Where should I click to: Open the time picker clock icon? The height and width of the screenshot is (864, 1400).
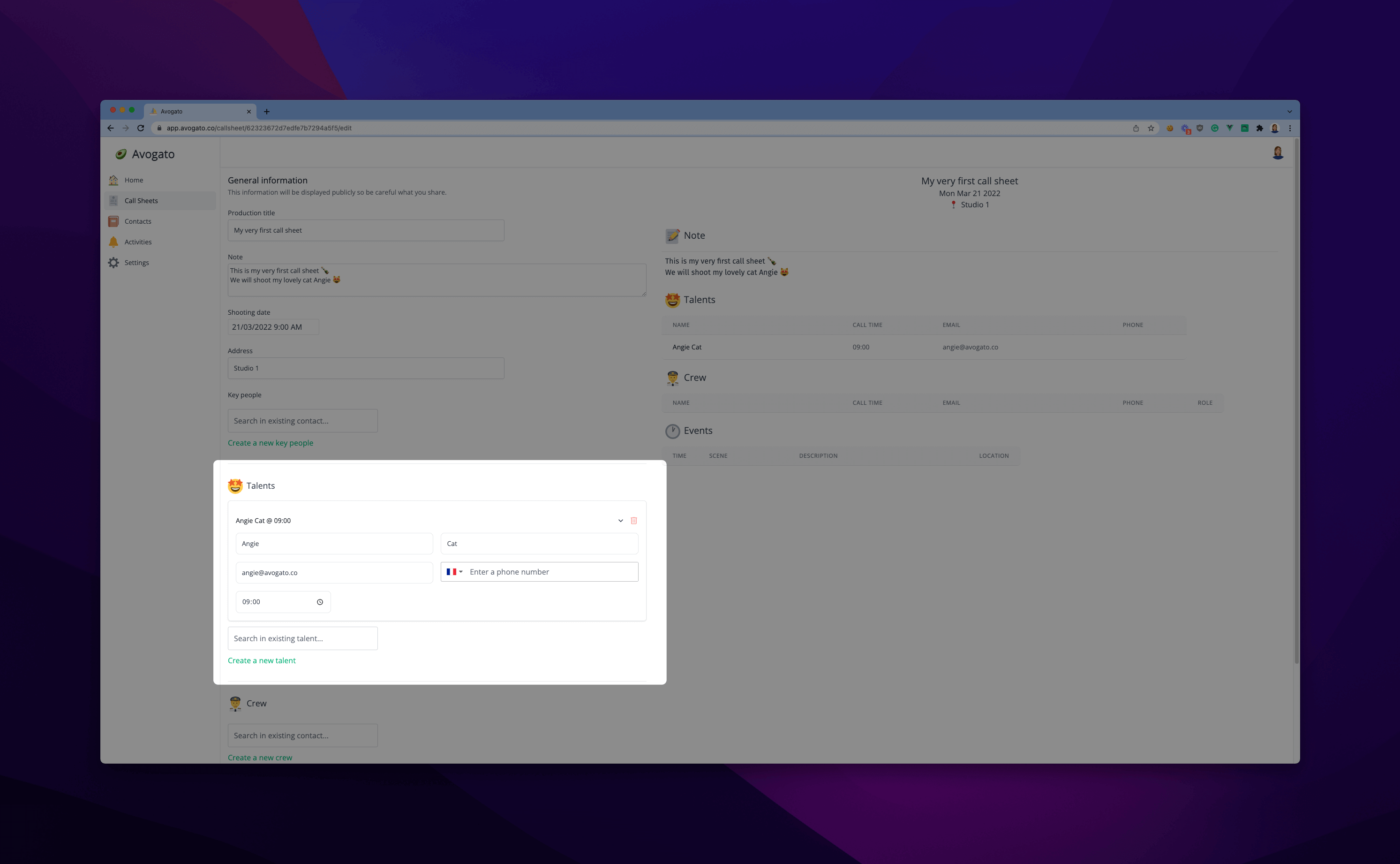(320, 602)
